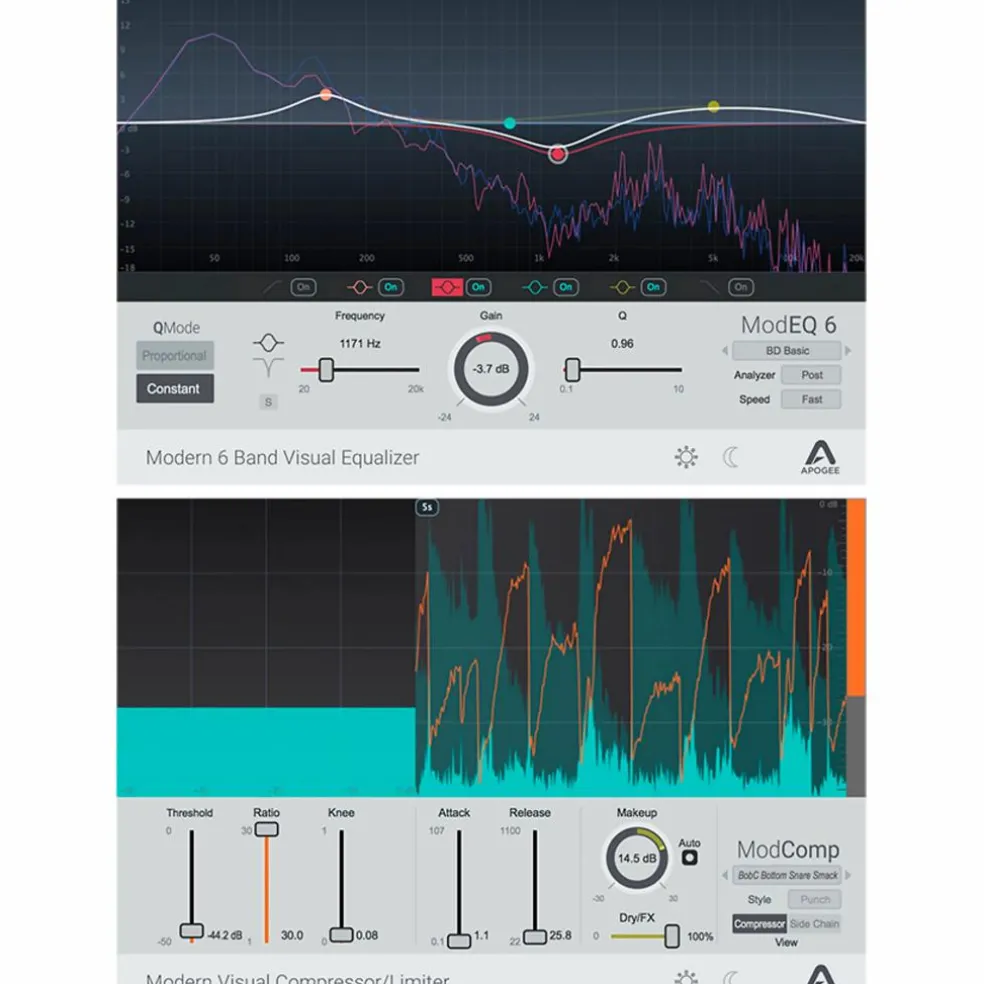This screenshot has width=984, height=984.
Task: Click the S solo band button
Action: pyautogui.click(x=268, y=402)
